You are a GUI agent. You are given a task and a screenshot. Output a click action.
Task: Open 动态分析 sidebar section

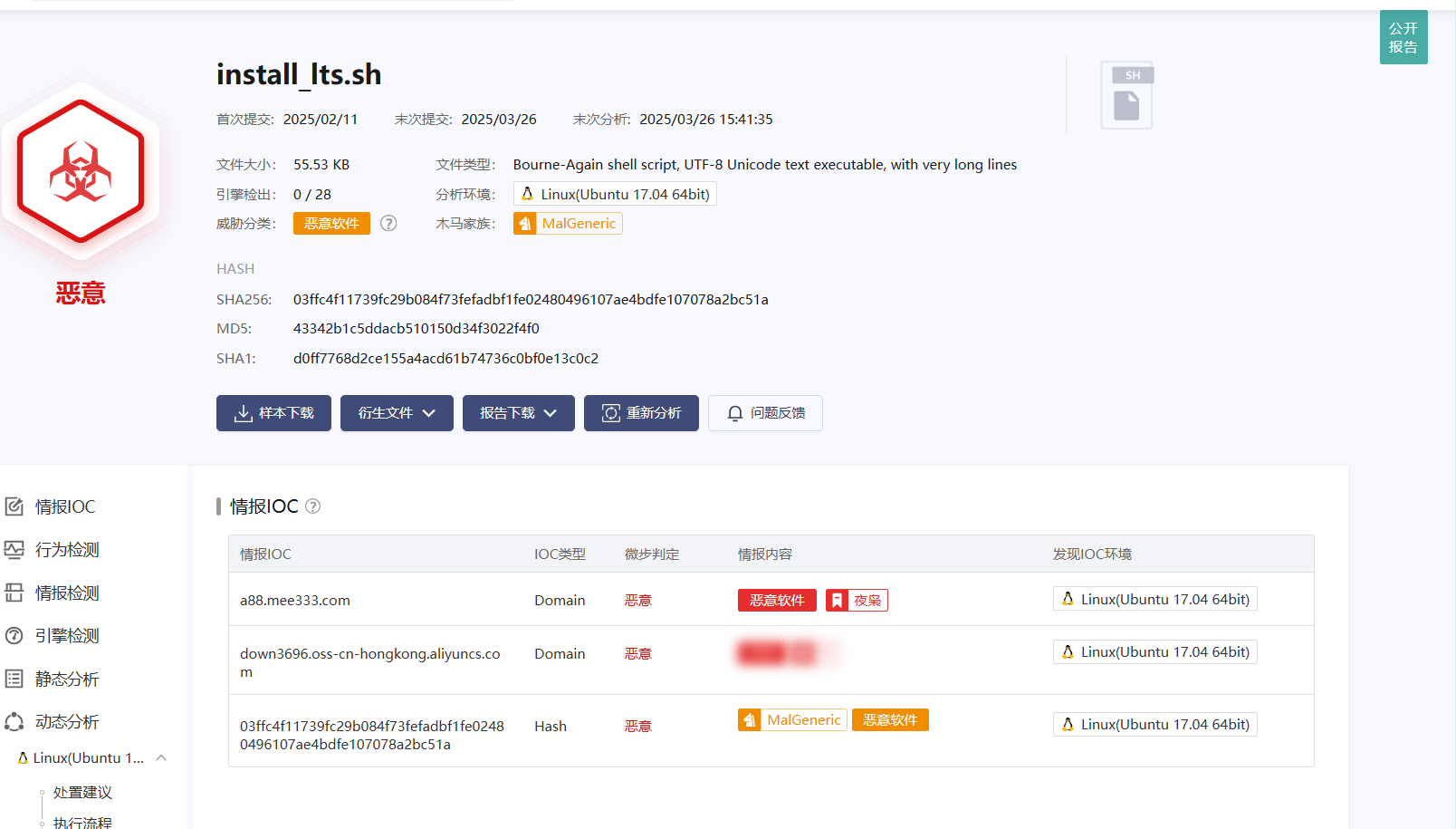click(66, 722)
